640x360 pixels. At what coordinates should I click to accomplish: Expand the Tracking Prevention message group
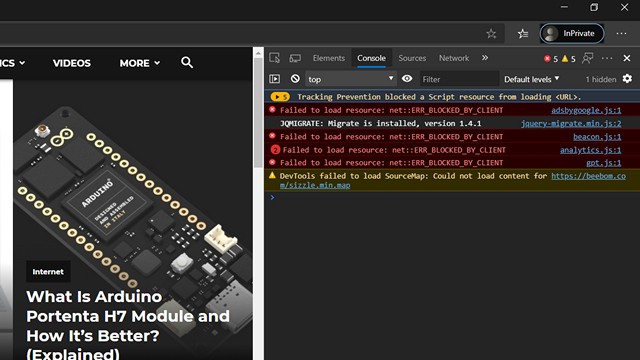coord(280,97)
